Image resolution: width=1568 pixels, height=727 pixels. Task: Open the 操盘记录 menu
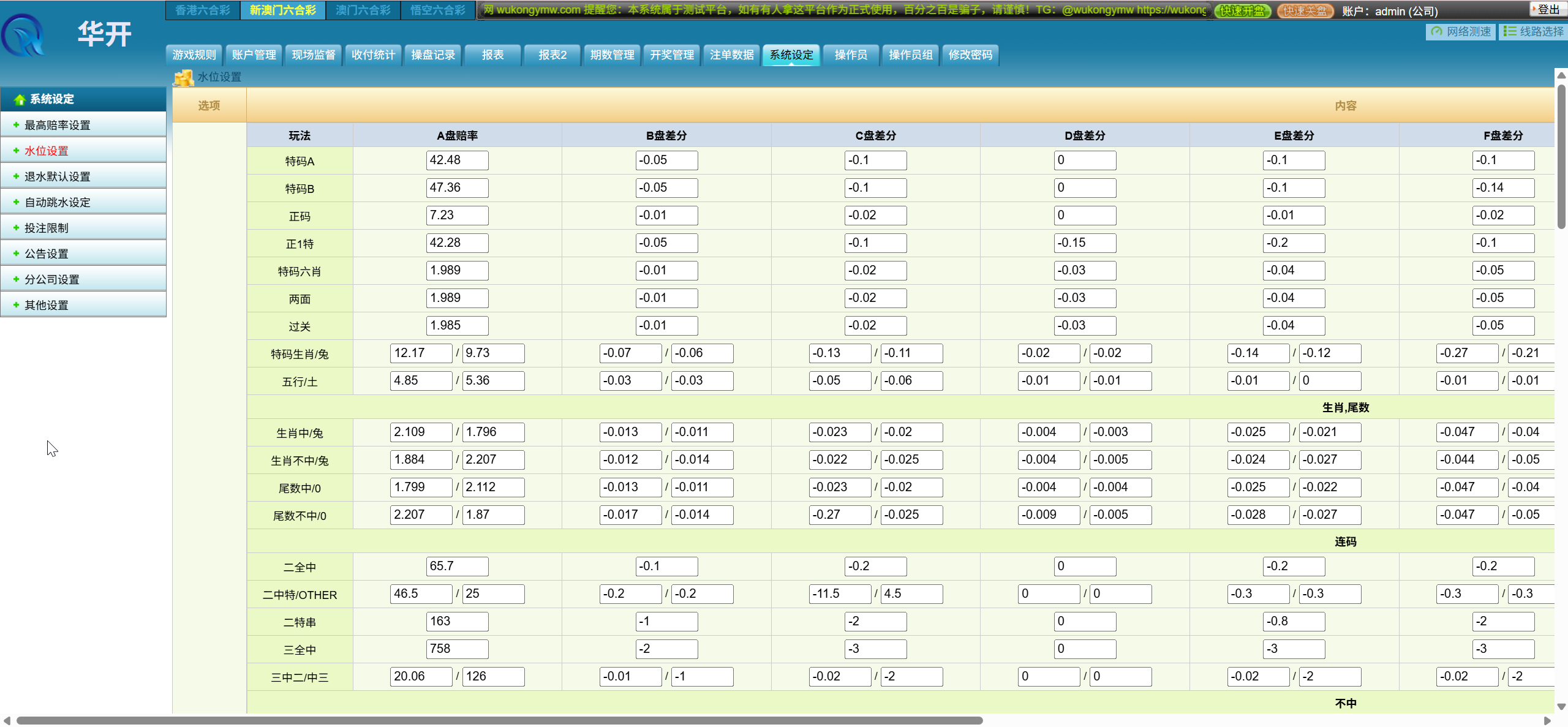433,55
